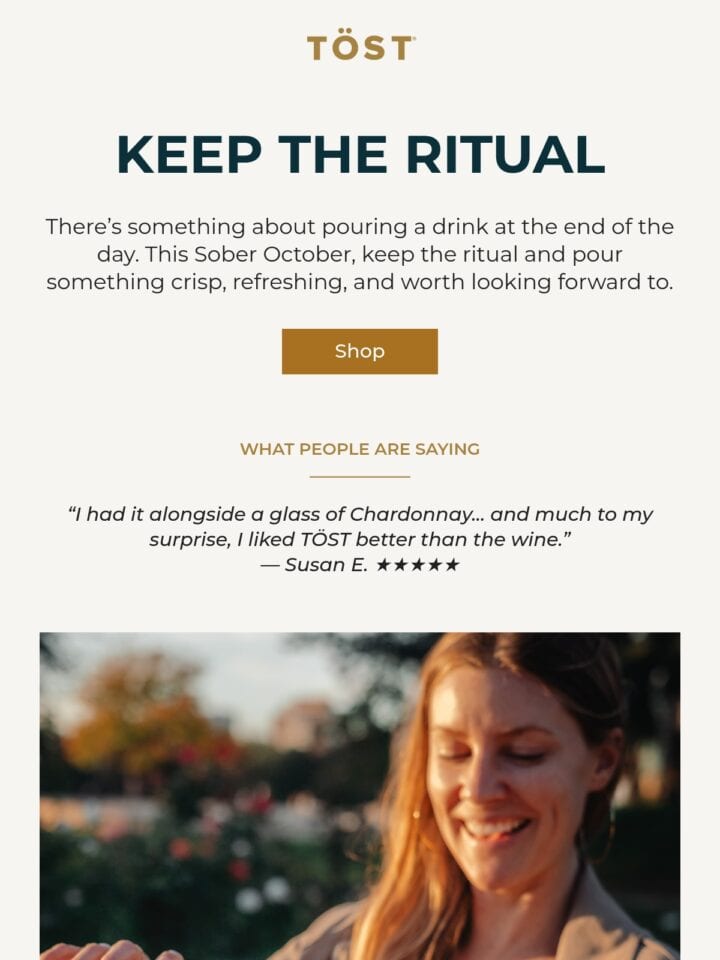
Task: Click the word TÖST inside the testimonial
Action: (326, 539)
